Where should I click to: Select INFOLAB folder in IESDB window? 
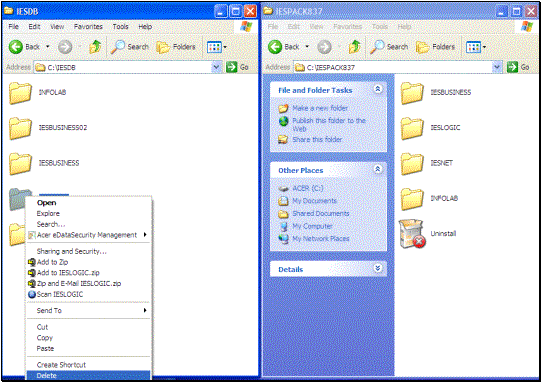tap(37, 92)
